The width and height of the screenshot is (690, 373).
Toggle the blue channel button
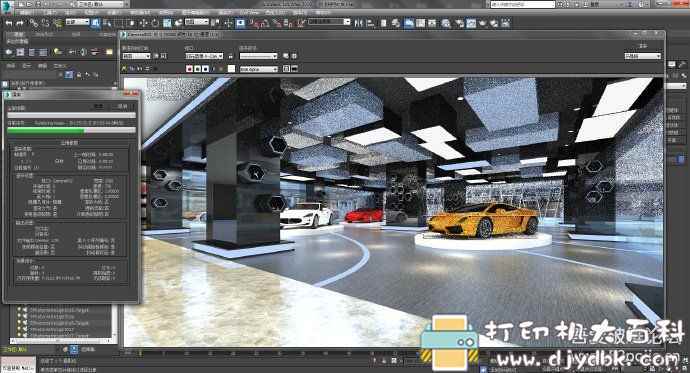click(x=205, y=69)
